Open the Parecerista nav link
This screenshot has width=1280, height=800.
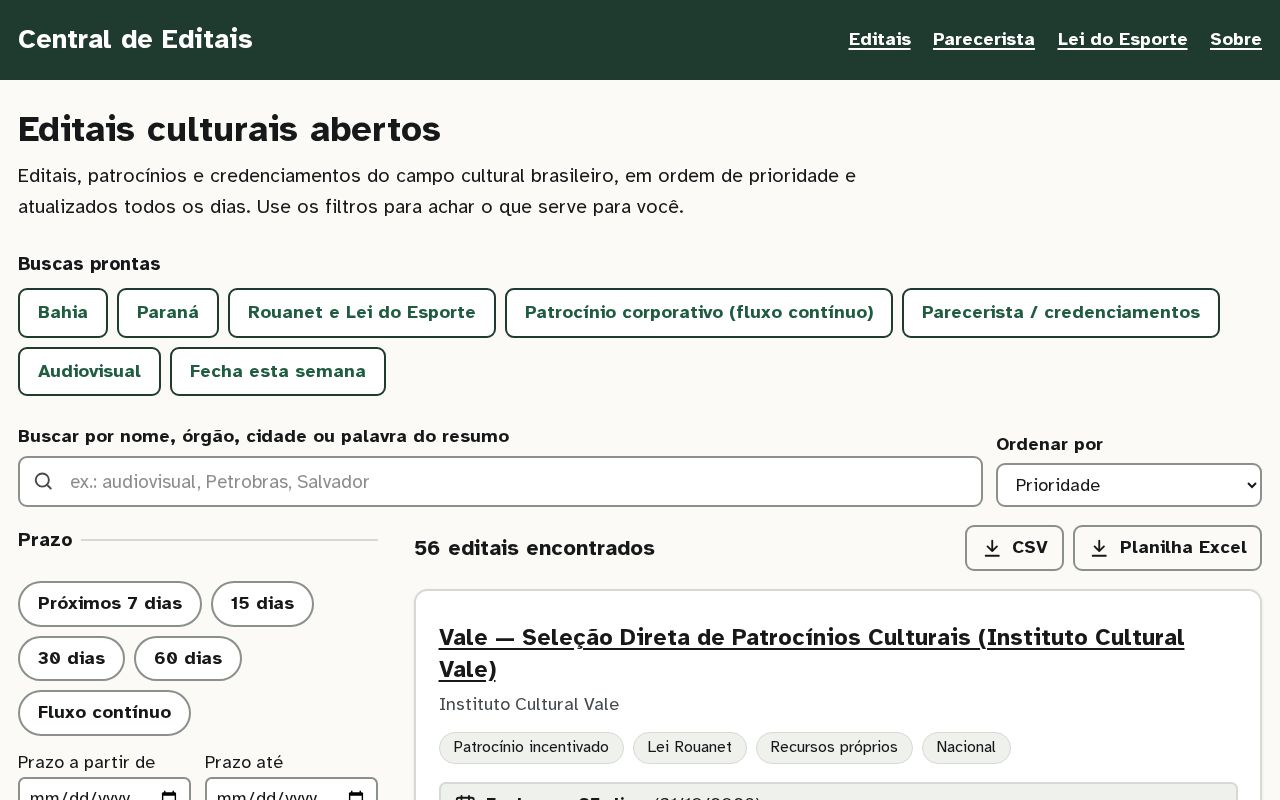point(984,40)
